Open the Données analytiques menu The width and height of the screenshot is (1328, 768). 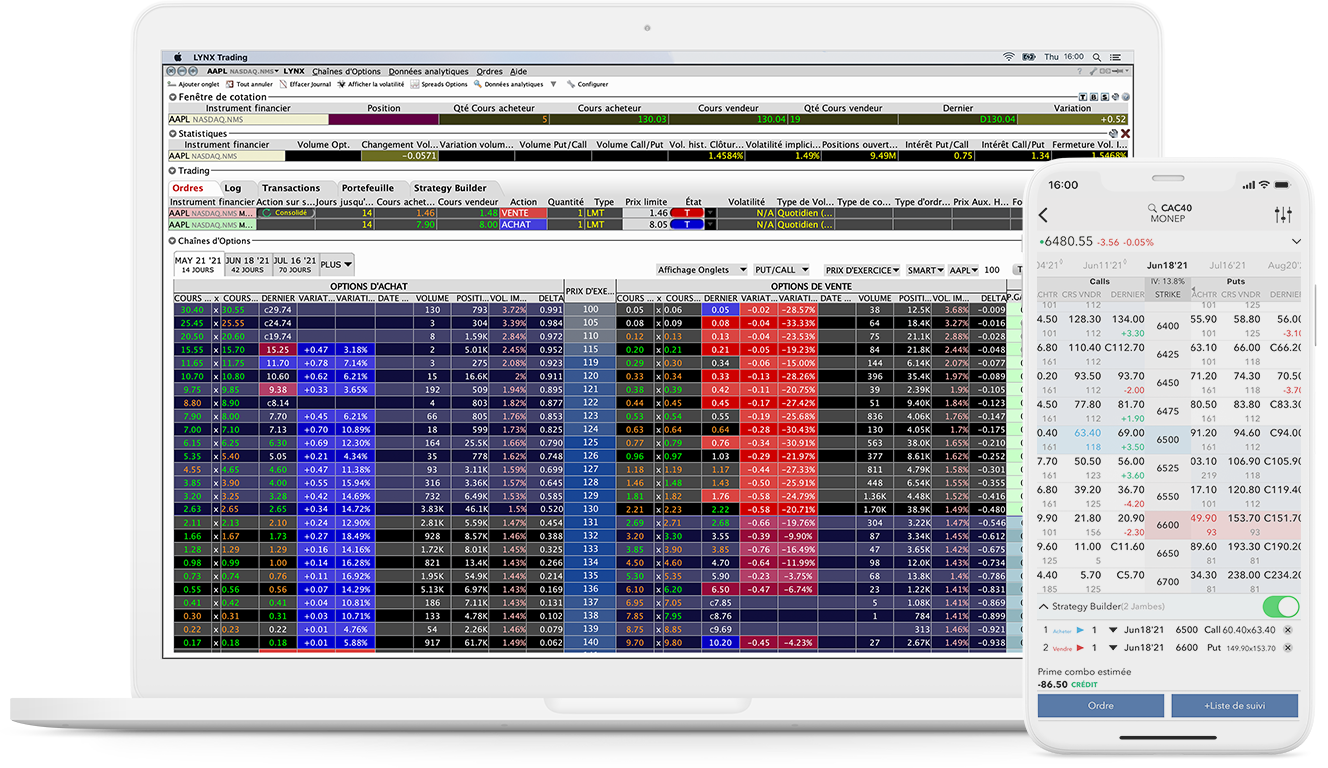(428, 71)
